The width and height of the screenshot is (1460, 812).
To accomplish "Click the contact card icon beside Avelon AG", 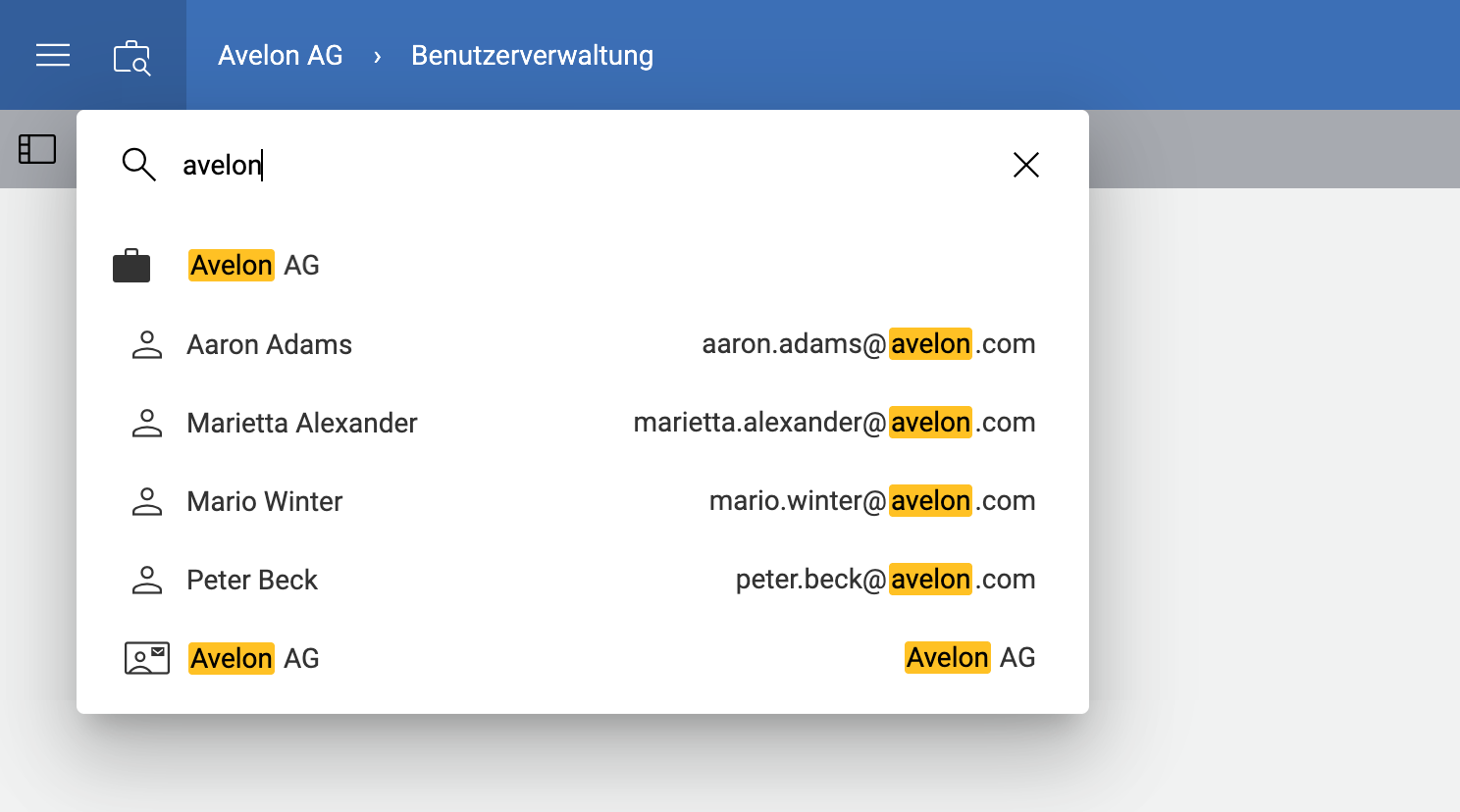I will tap(147, 658).
